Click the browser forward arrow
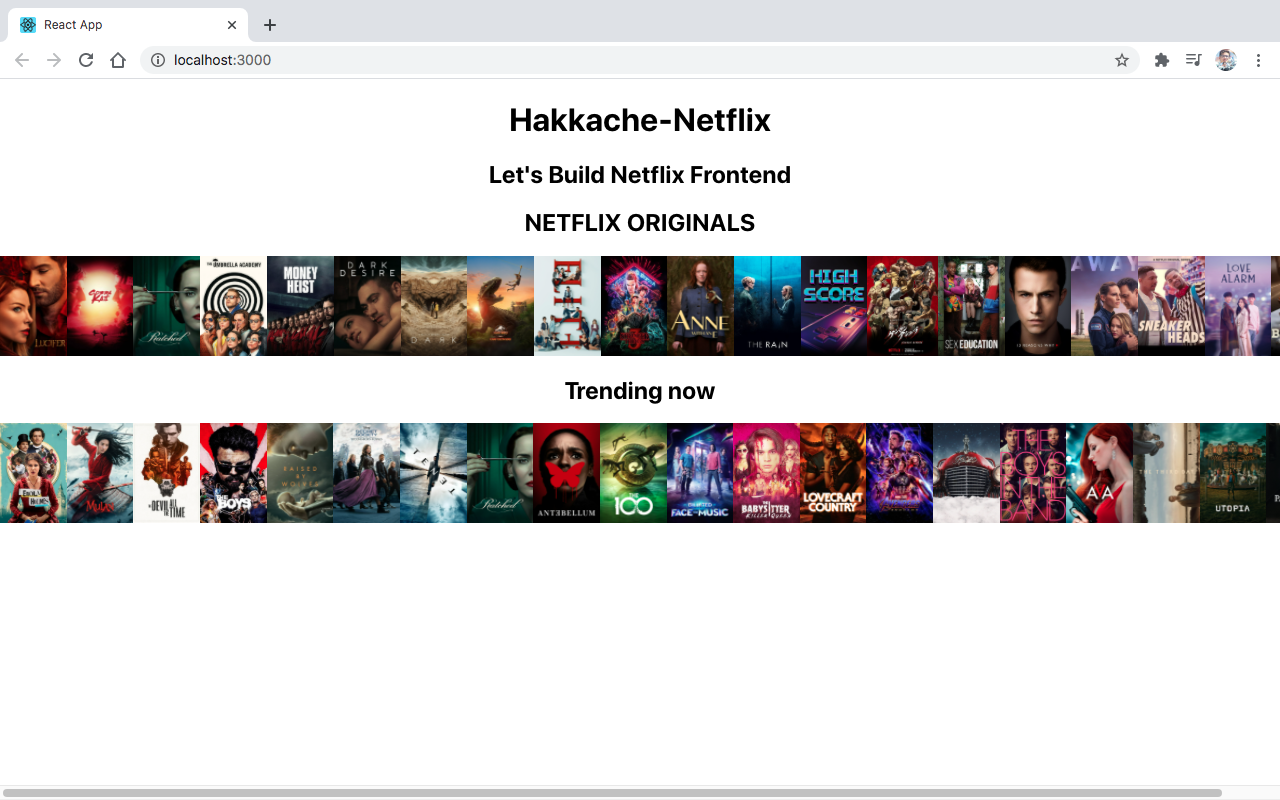 pyautogui.click(x=54, y=60)
